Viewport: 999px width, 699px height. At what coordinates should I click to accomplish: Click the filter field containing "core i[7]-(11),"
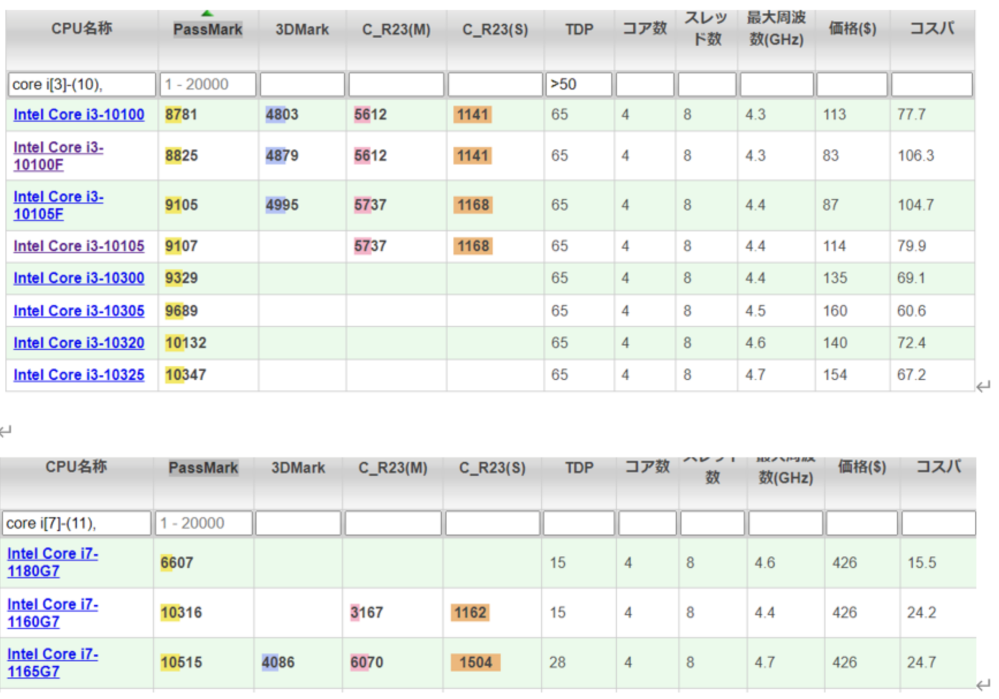tap(78, 523)
